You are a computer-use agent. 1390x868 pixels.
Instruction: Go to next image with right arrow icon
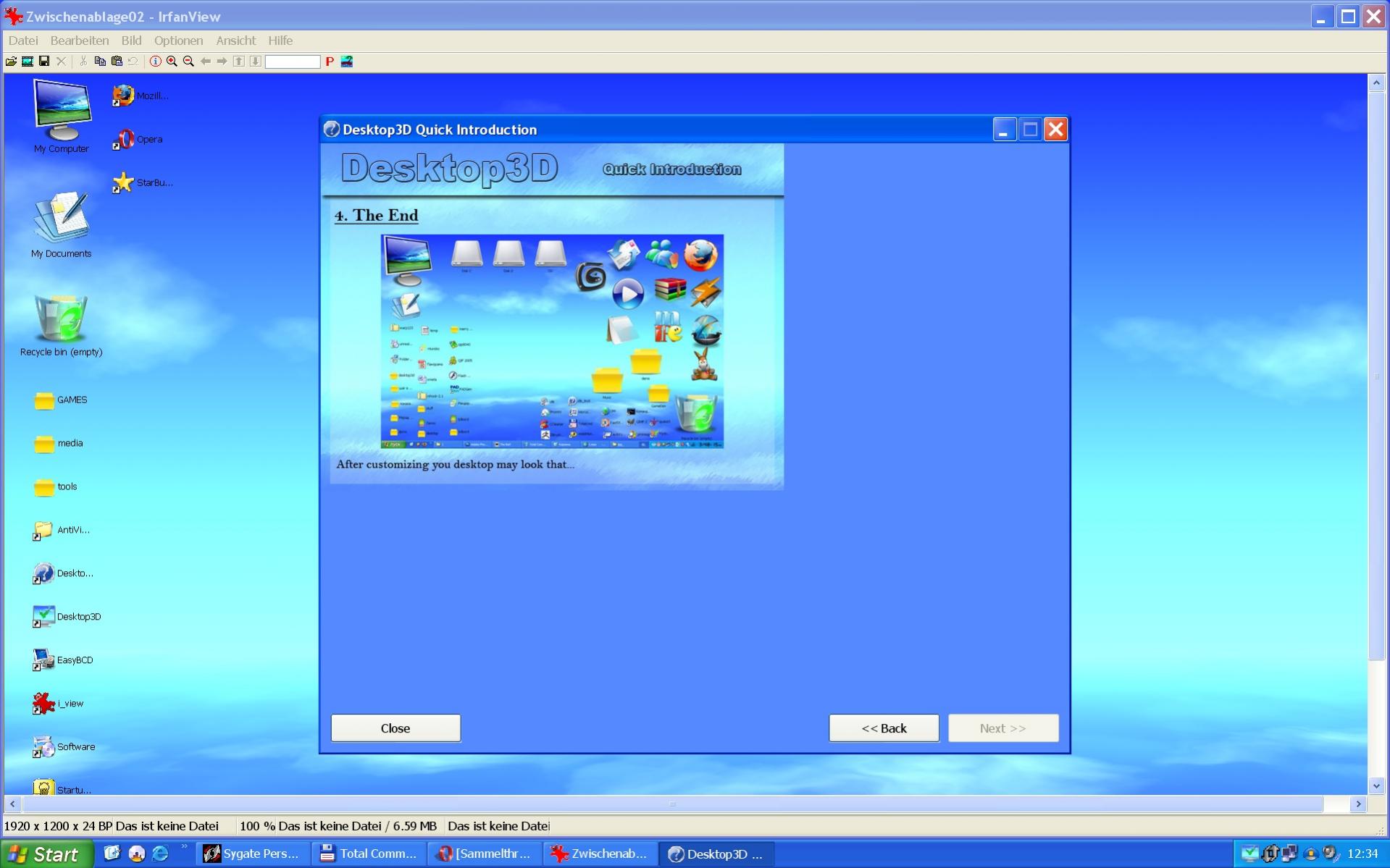coord(222,62)
